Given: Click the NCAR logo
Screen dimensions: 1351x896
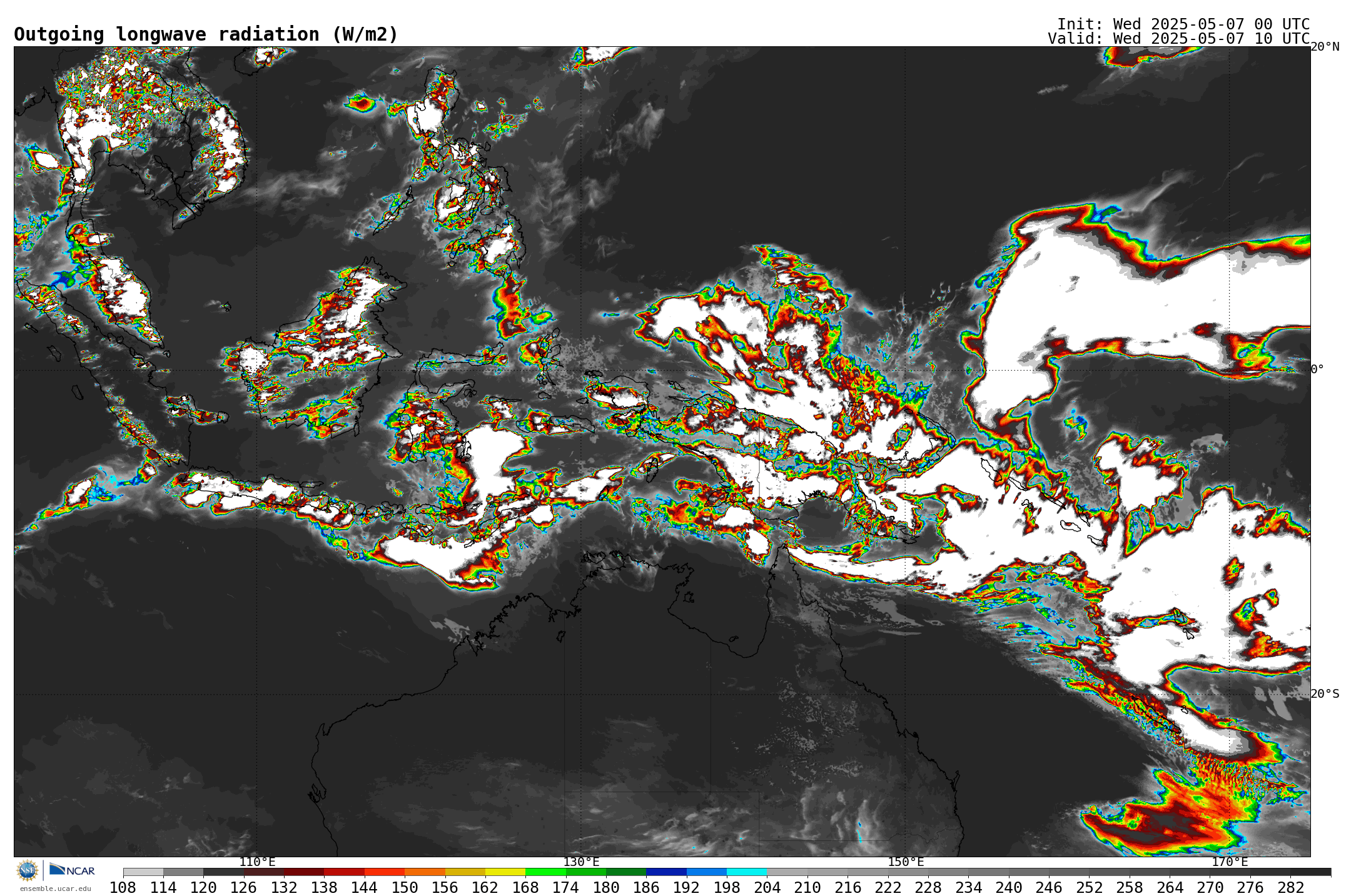Looking at the screenshot, I should click(72, 870).
